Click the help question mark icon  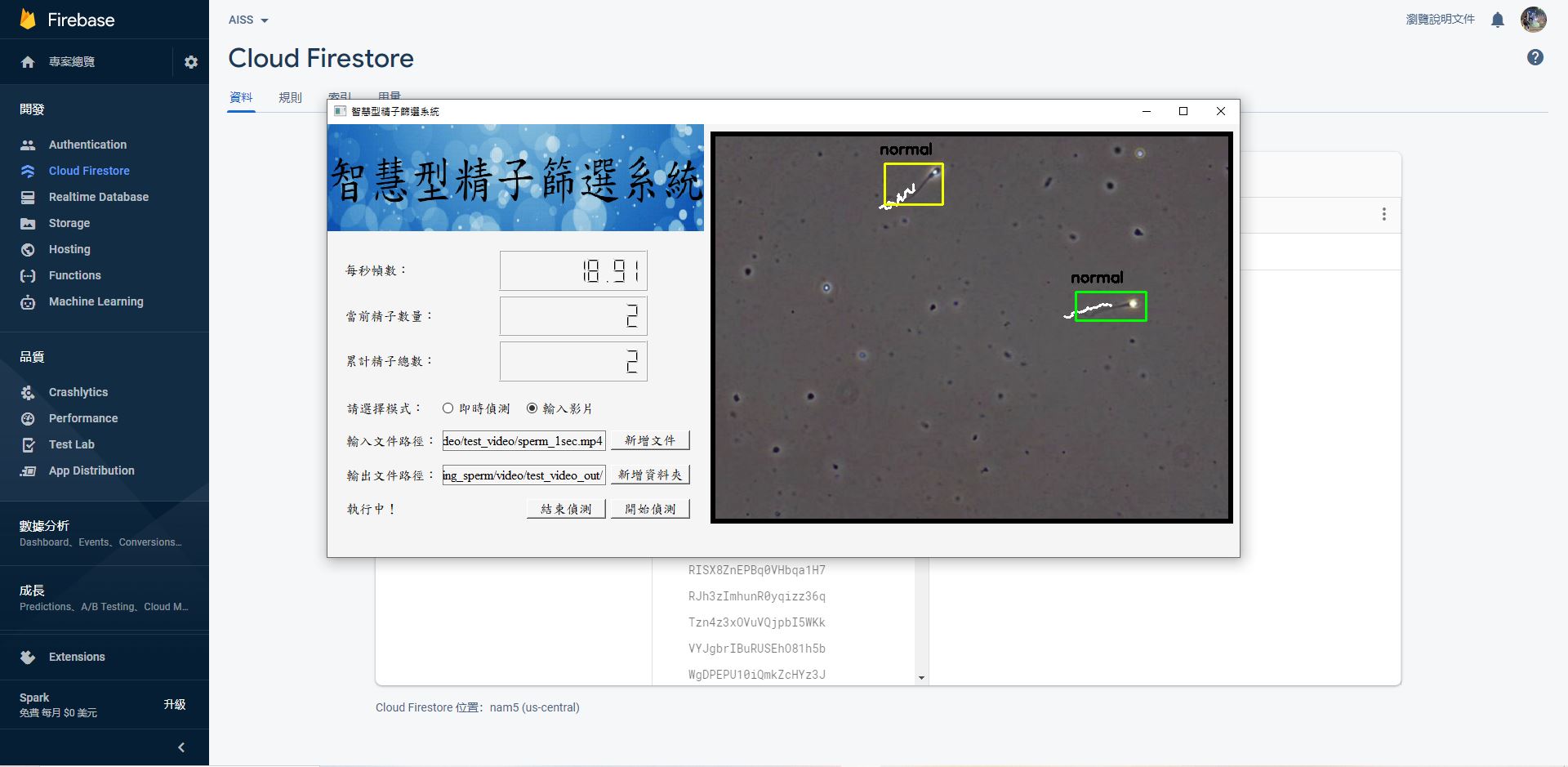pyautogui.click(x=1535, y=57)
